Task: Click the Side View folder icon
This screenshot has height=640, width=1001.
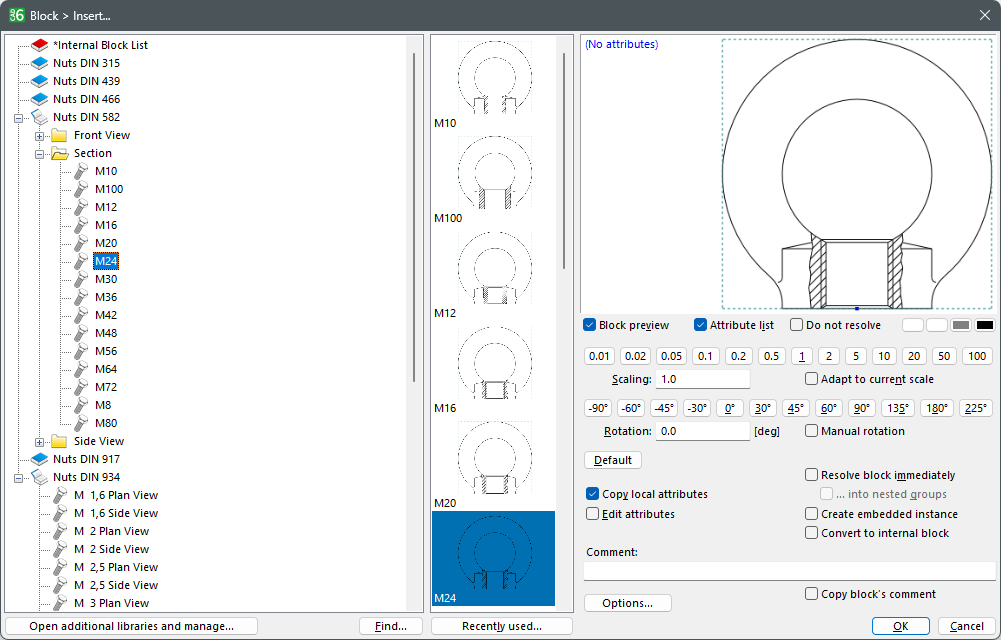Action: tap(59, 441)
